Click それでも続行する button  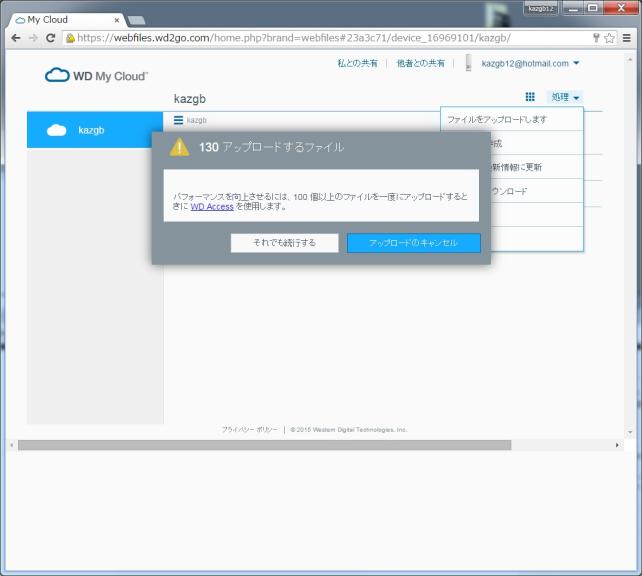point(285,243)
